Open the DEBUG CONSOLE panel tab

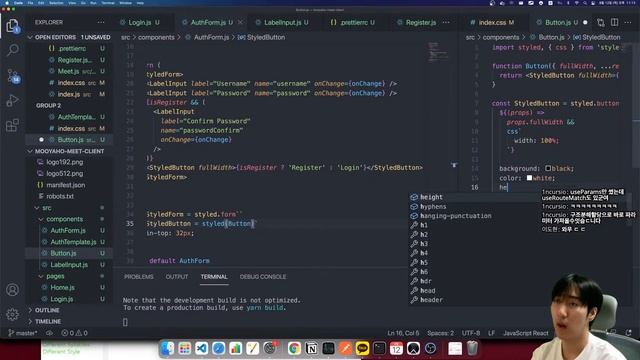(263, 277)
